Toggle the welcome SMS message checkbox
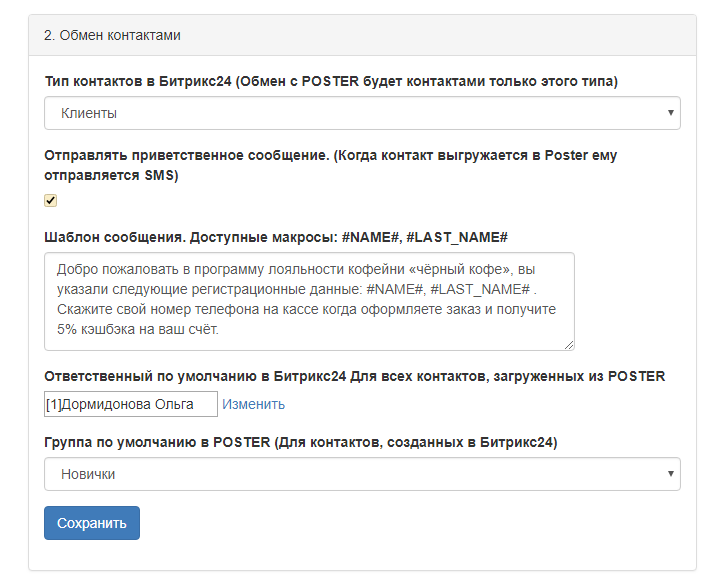714x583 pixels. (50, 200)
